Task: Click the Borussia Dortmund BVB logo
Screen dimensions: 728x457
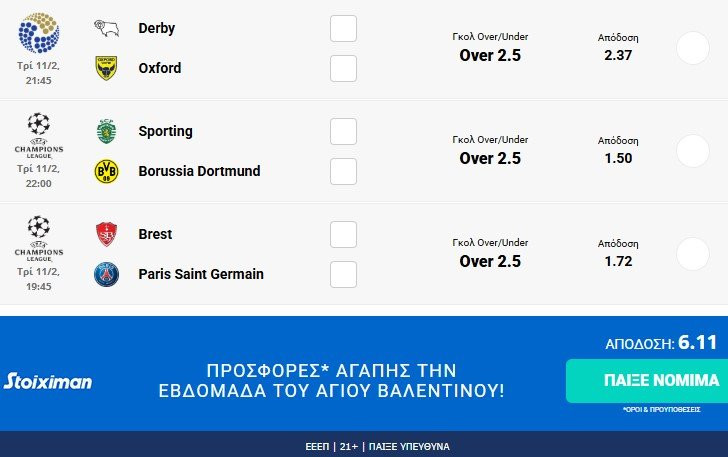Action: pyautogui.click(x=106, y=171)
